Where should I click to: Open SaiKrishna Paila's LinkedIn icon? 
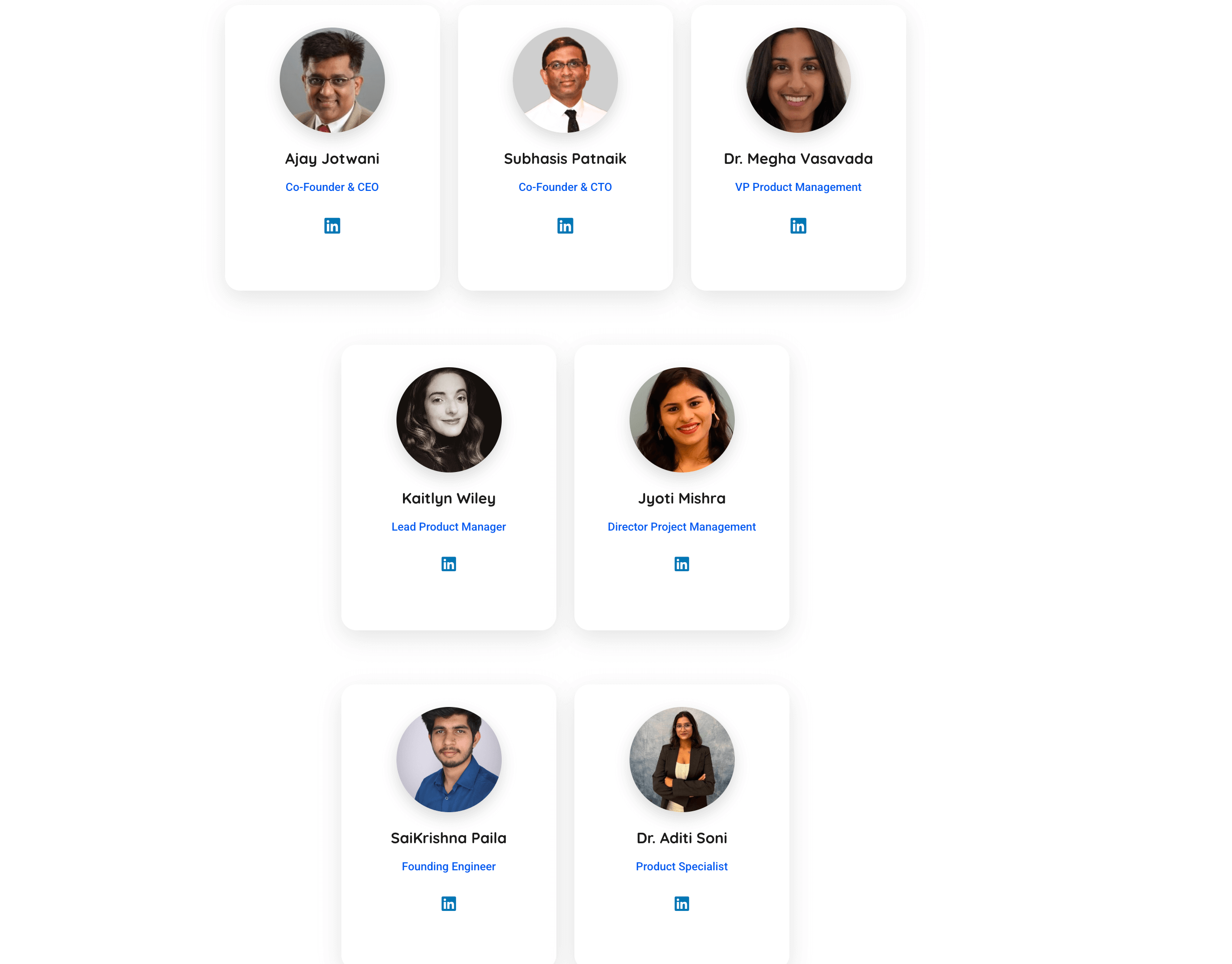pyautogui.click(x=448, y=903)
